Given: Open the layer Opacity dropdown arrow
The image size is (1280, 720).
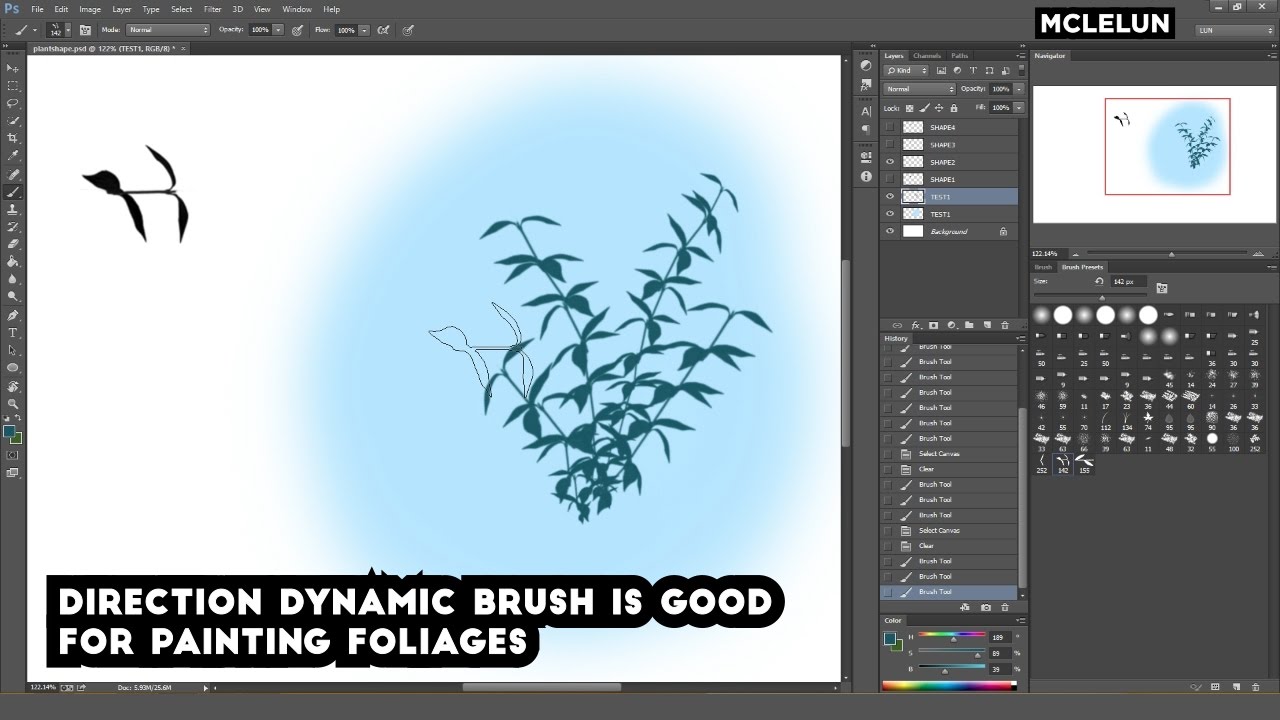Looking at the screenshot, I should [x=1019, y=89].
